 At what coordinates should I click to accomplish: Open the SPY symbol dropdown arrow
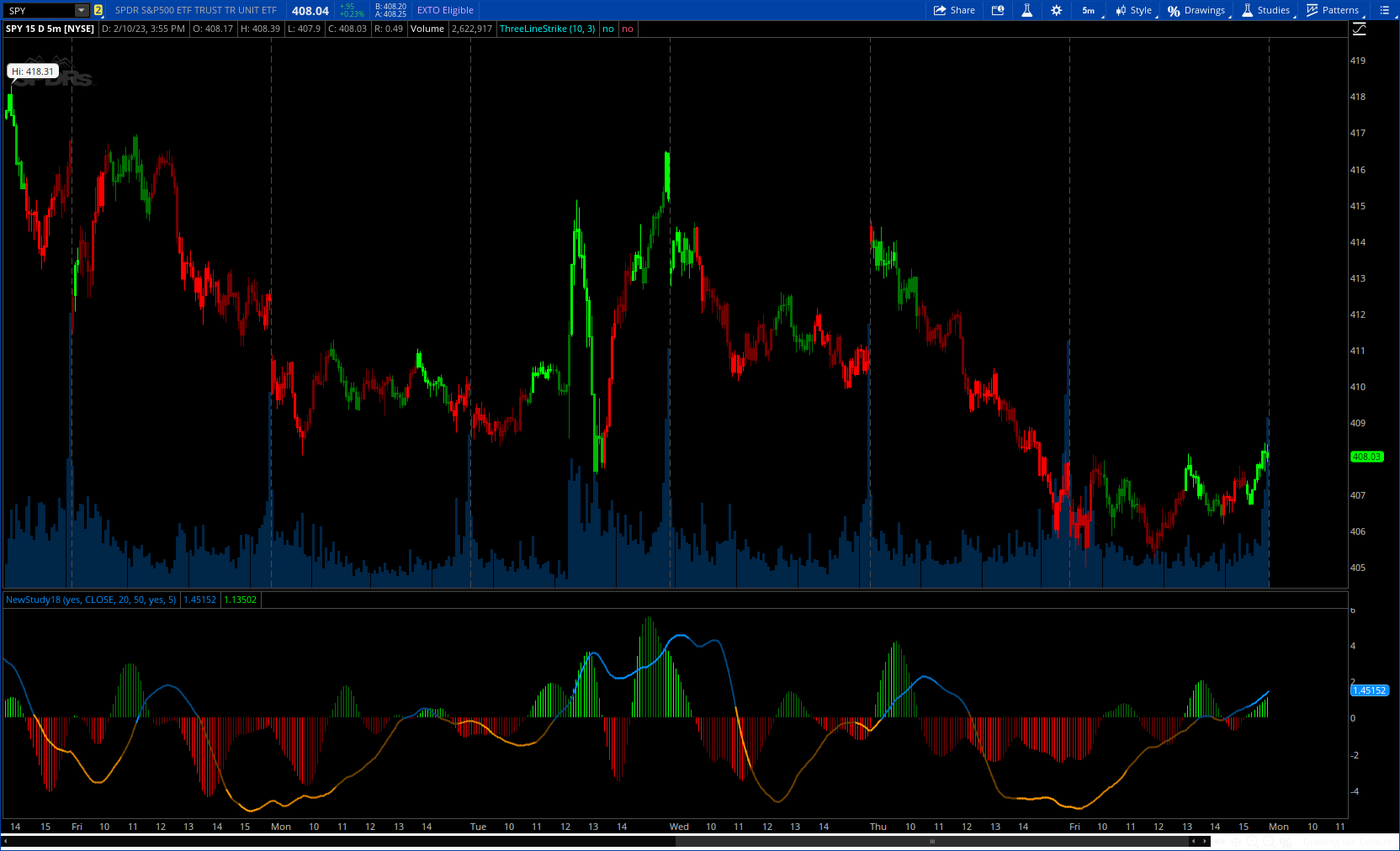coord(82,10)
